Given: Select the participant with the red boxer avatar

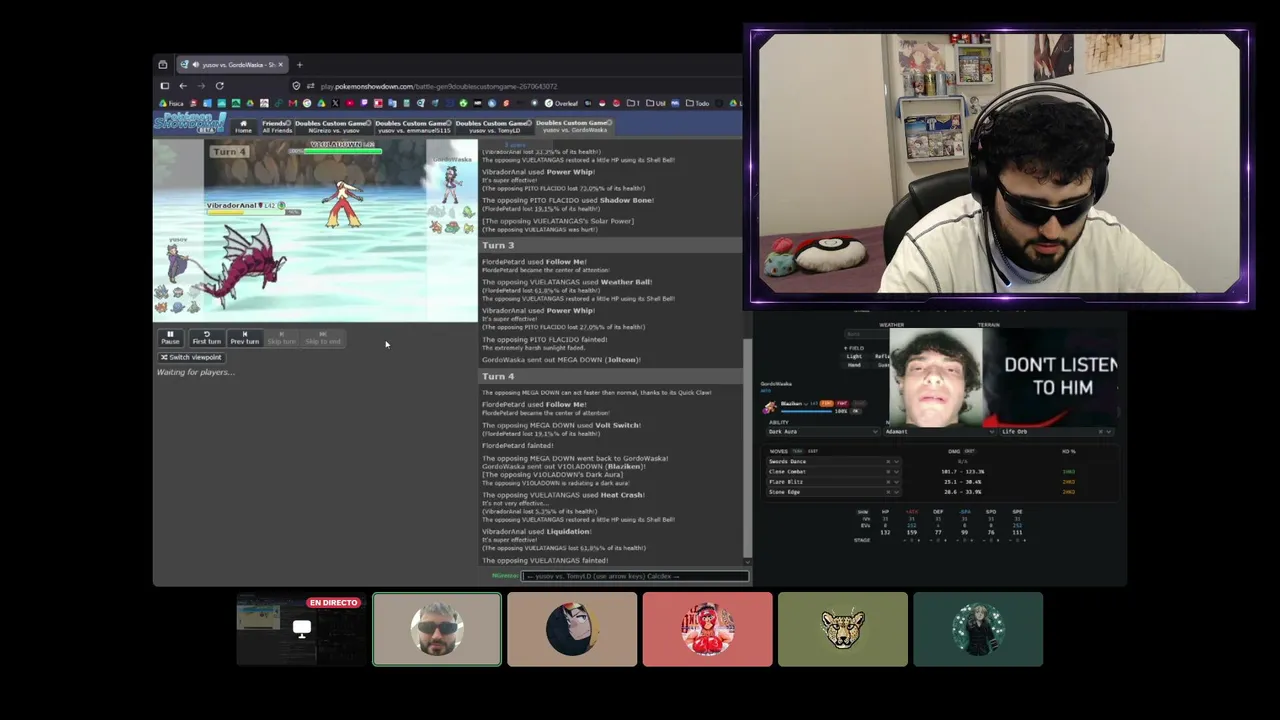Looking at the screenshot, I should pos(708,629).
